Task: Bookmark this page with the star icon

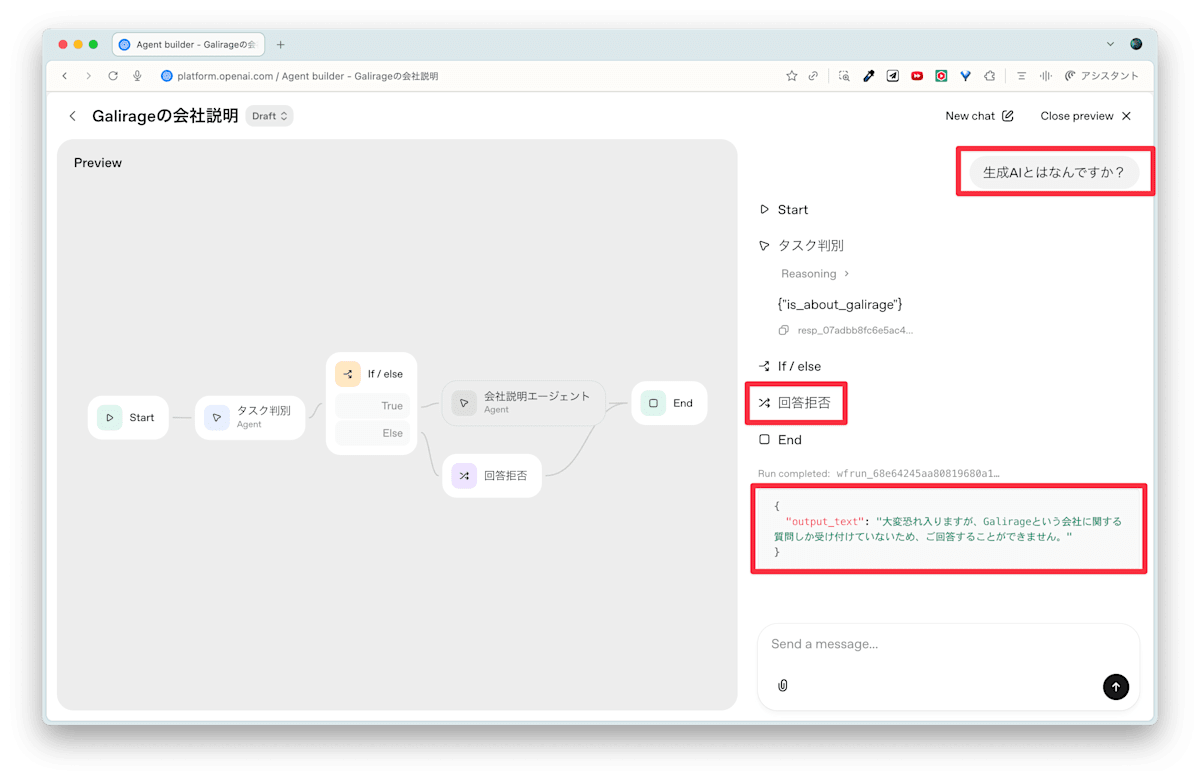Action: (792, 76)
